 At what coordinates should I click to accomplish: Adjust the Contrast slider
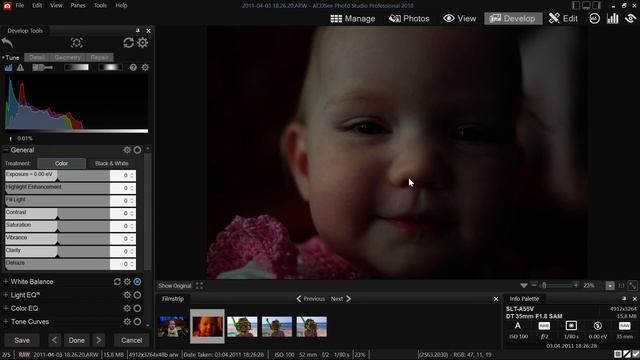(x=57, y=213)
